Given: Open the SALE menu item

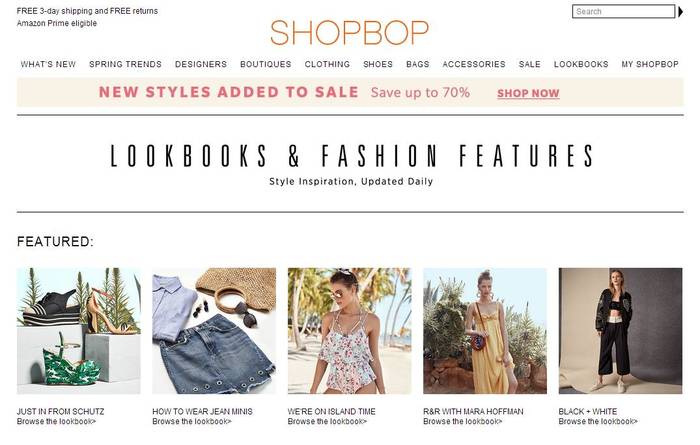Looking at the screenshot, I should (529, 64).
